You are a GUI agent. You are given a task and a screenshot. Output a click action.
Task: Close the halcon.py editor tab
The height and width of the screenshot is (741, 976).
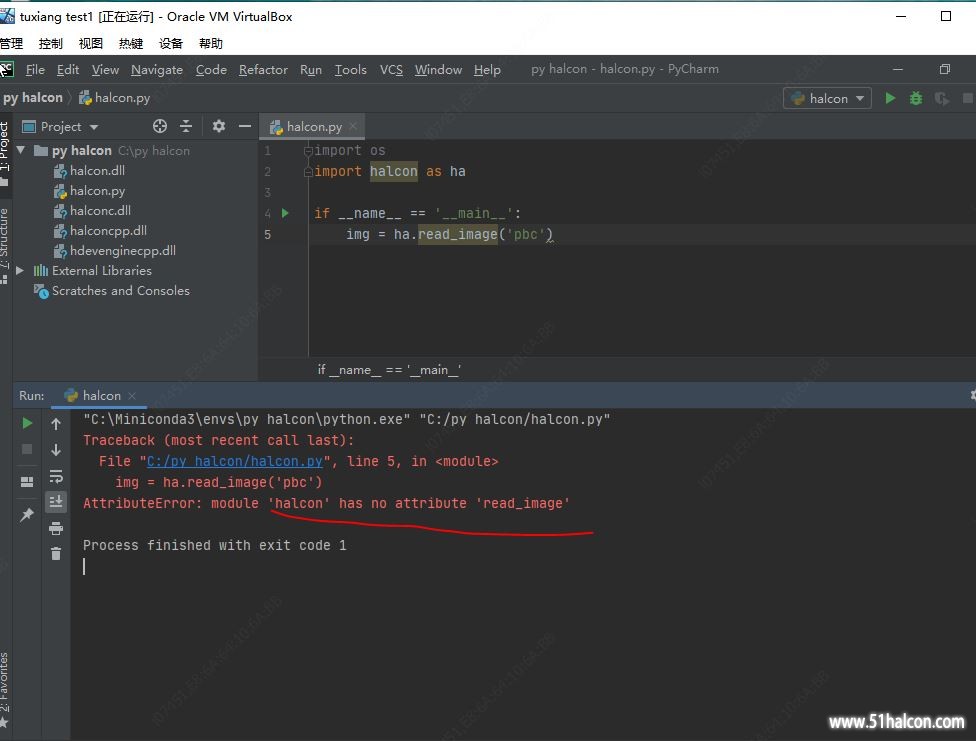[x=353, y=126]
